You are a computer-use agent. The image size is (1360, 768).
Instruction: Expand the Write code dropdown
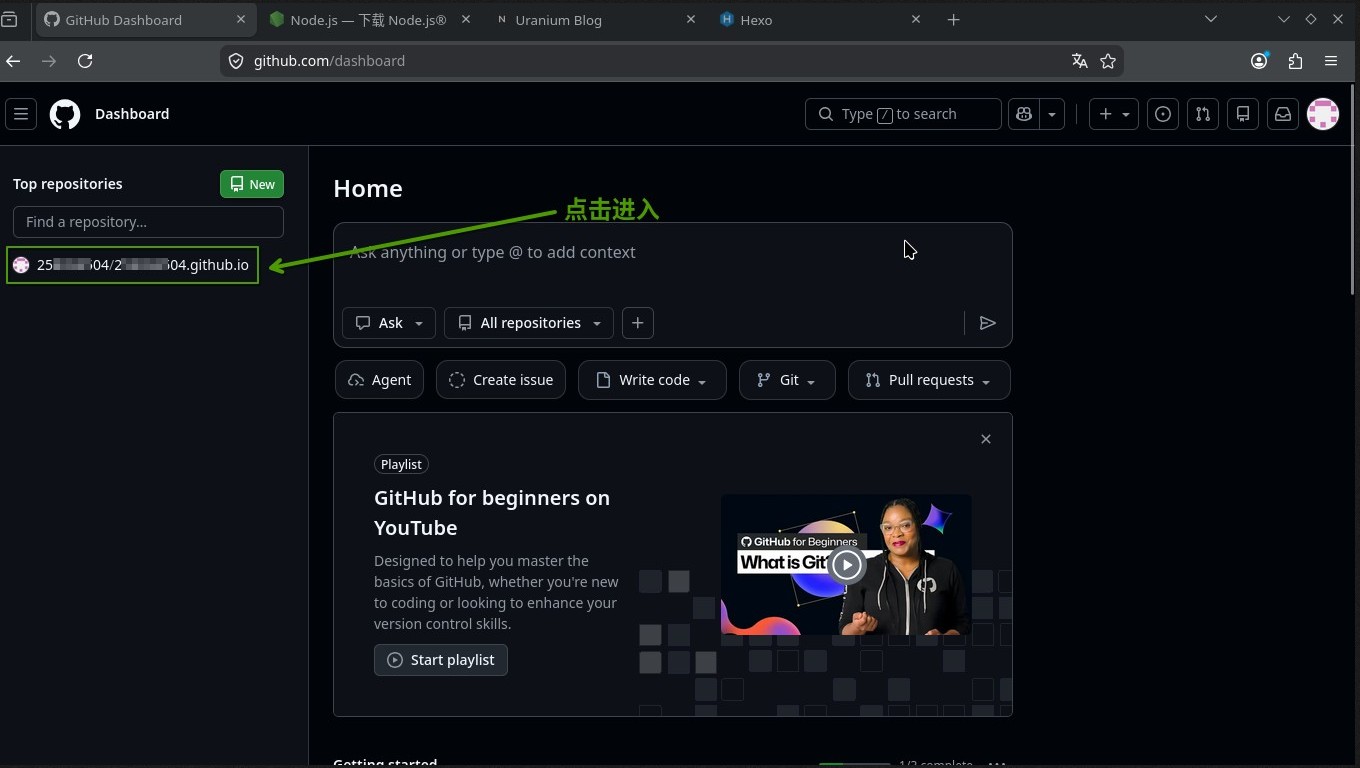[652, 380]
